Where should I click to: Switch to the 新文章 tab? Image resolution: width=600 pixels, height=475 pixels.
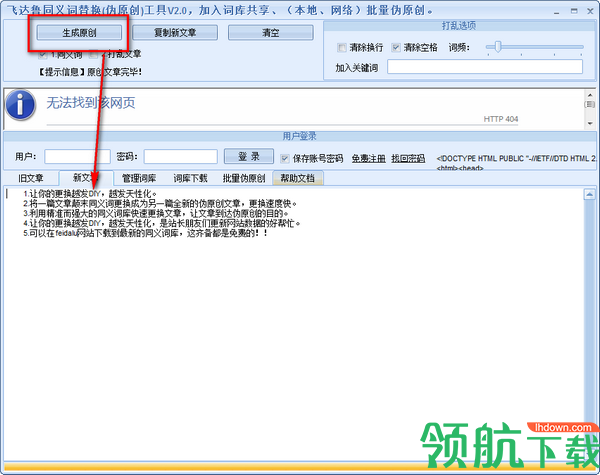tap(86, 178)
